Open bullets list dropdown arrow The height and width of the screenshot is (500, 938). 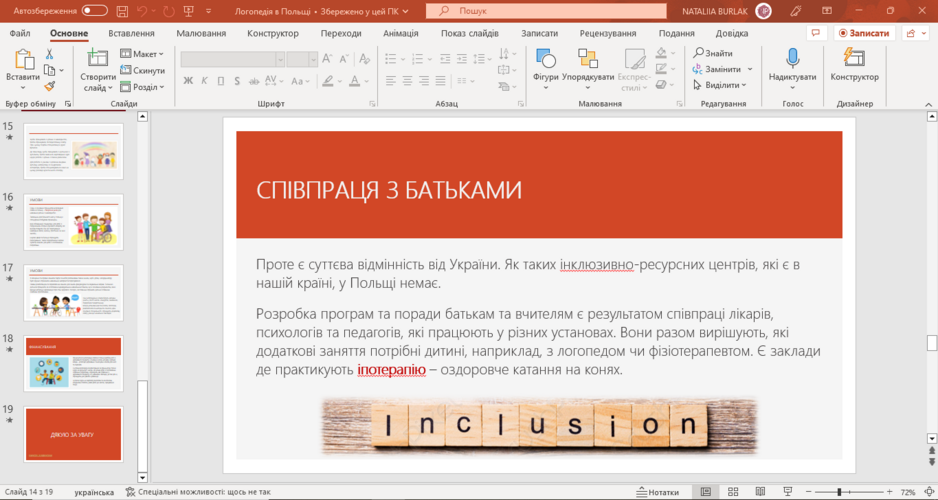tap(403, 59)
